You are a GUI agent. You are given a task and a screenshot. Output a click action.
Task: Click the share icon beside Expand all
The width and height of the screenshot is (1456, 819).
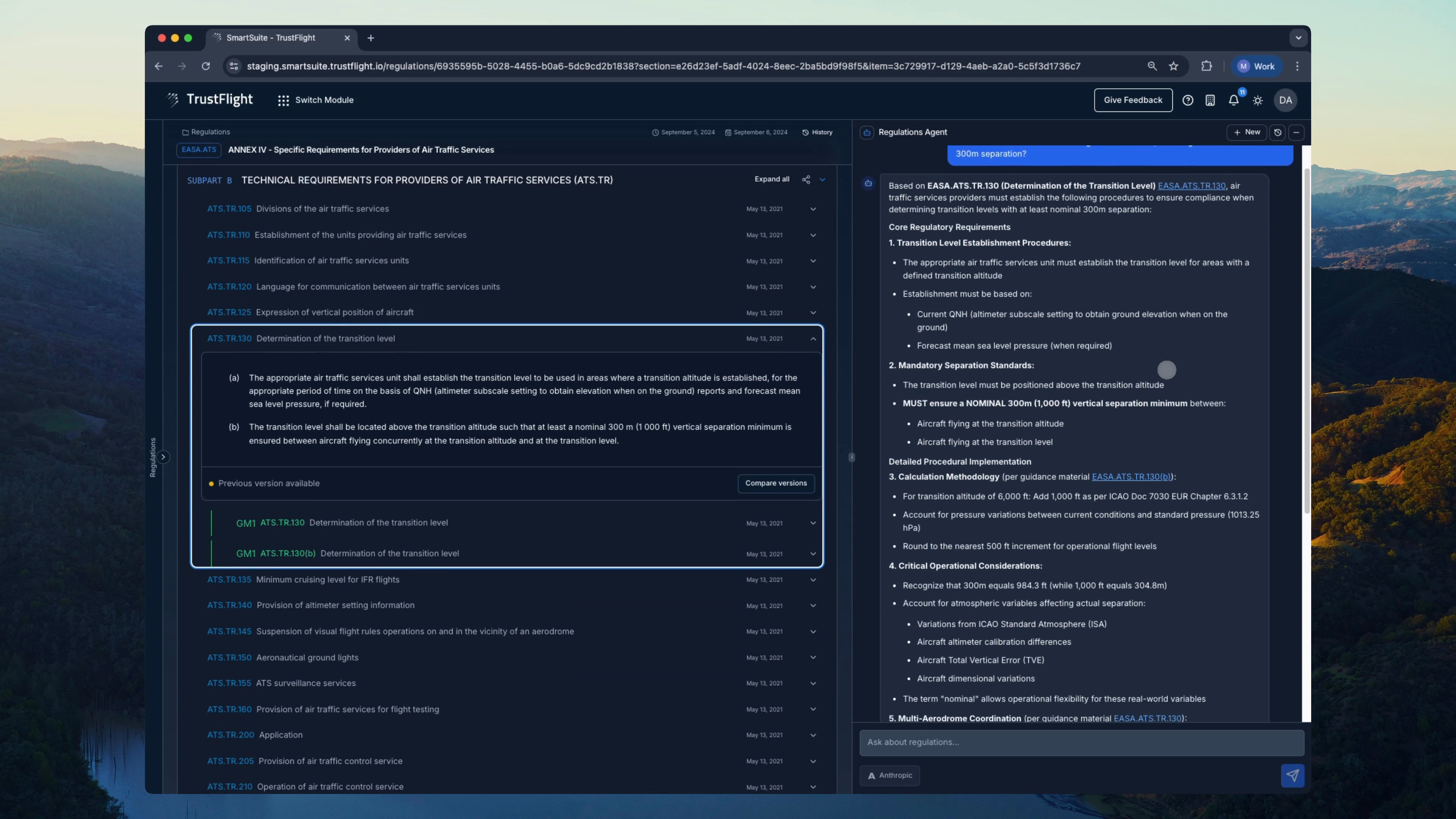click(806, 180)
